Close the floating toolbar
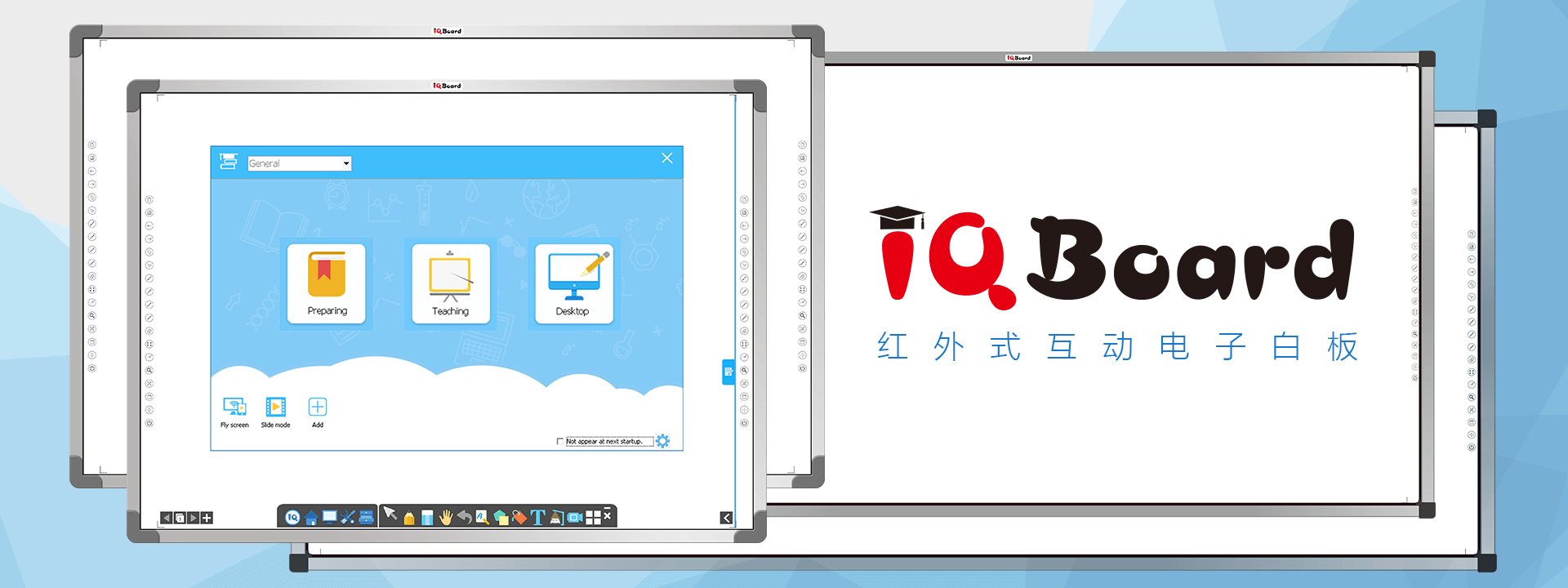 click(x=608, y=516)
